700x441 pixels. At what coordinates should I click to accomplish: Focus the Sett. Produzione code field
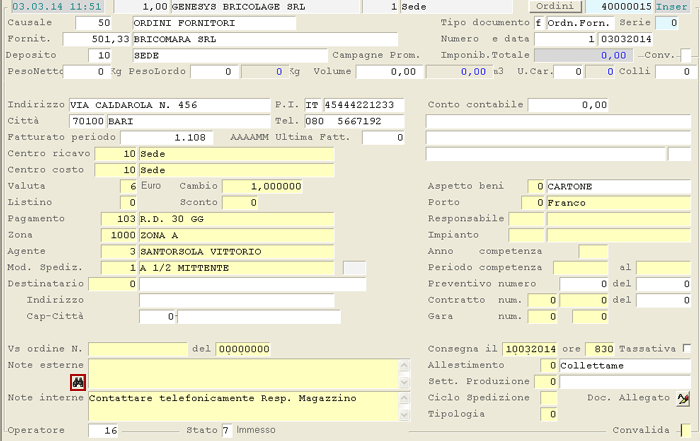[x=546, y=382]
